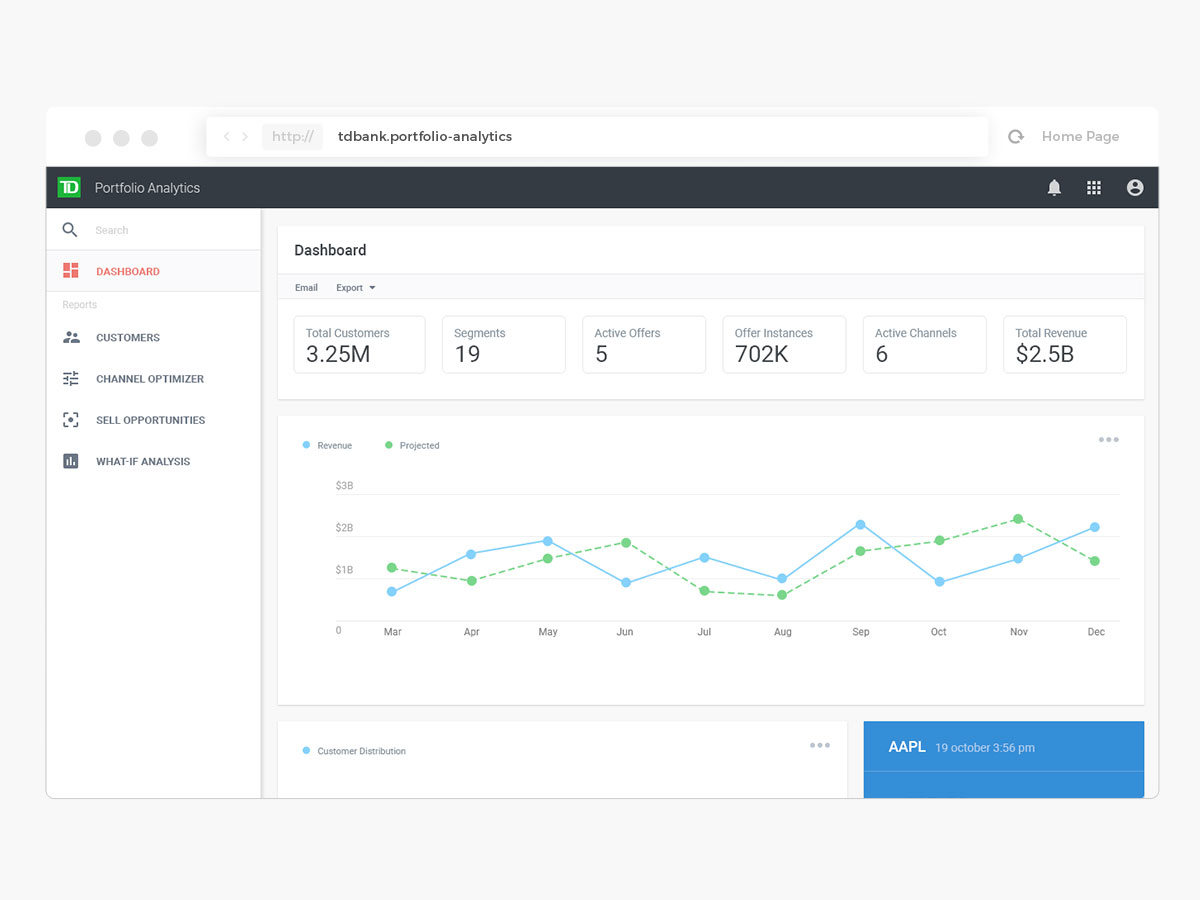Expand the Export dropdown
Image resolution: width=1200 pixels, height=900 pixels.
[356, 288]
